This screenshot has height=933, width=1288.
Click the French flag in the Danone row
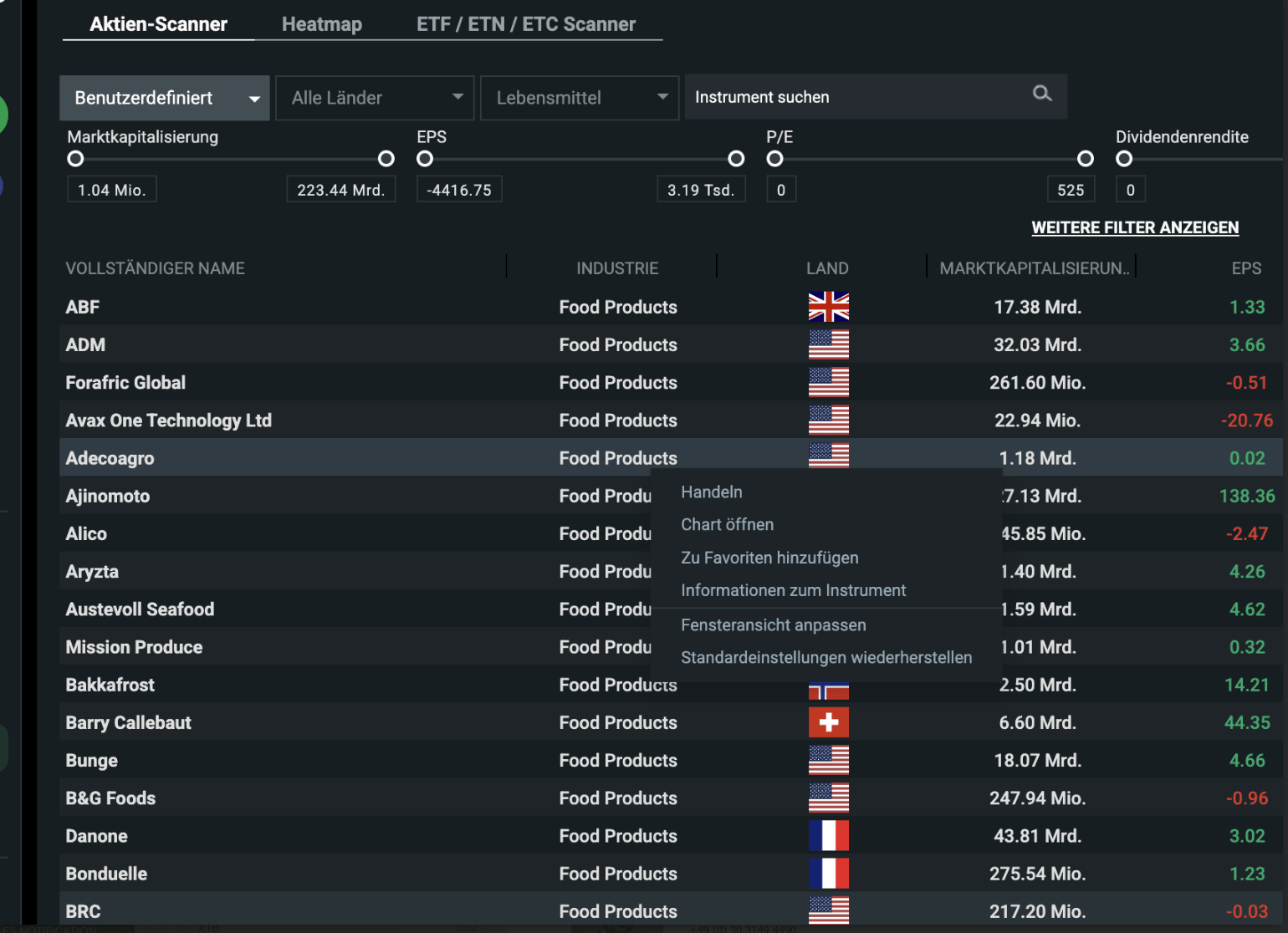coord(829,835)
